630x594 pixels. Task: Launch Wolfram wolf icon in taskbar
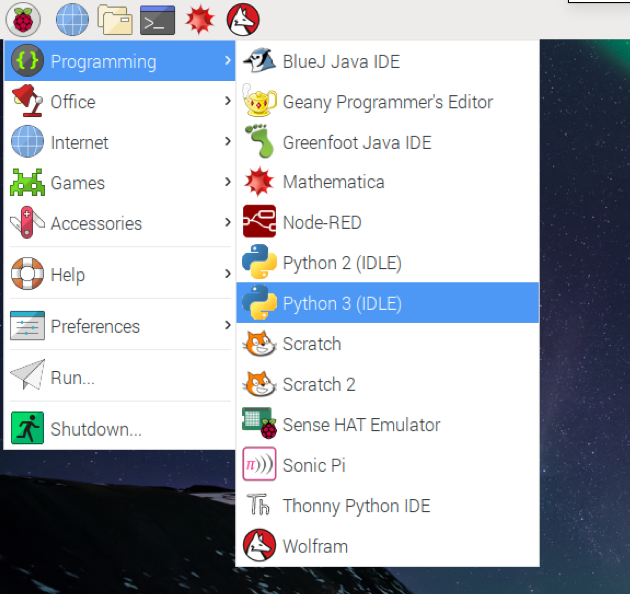(243, 19)
